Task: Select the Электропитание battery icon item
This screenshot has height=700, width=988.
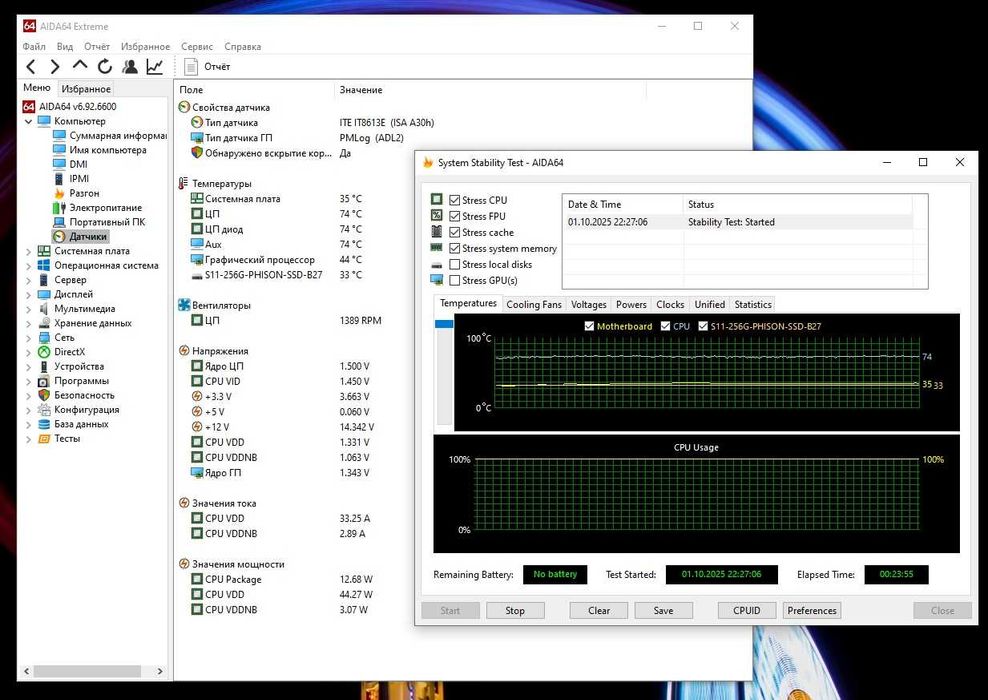Action: tap(59, 207)
